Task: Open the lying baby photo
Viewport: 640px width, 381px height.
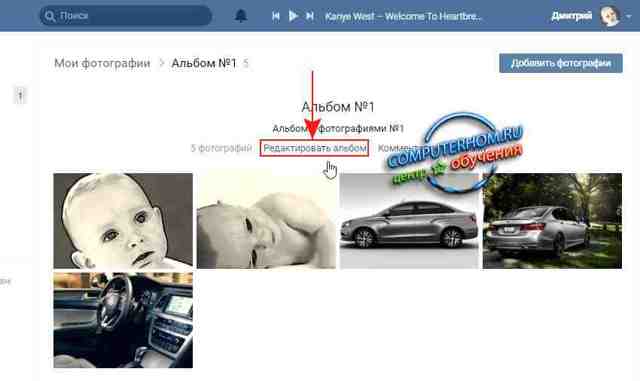Action: (x=266, y=221)
